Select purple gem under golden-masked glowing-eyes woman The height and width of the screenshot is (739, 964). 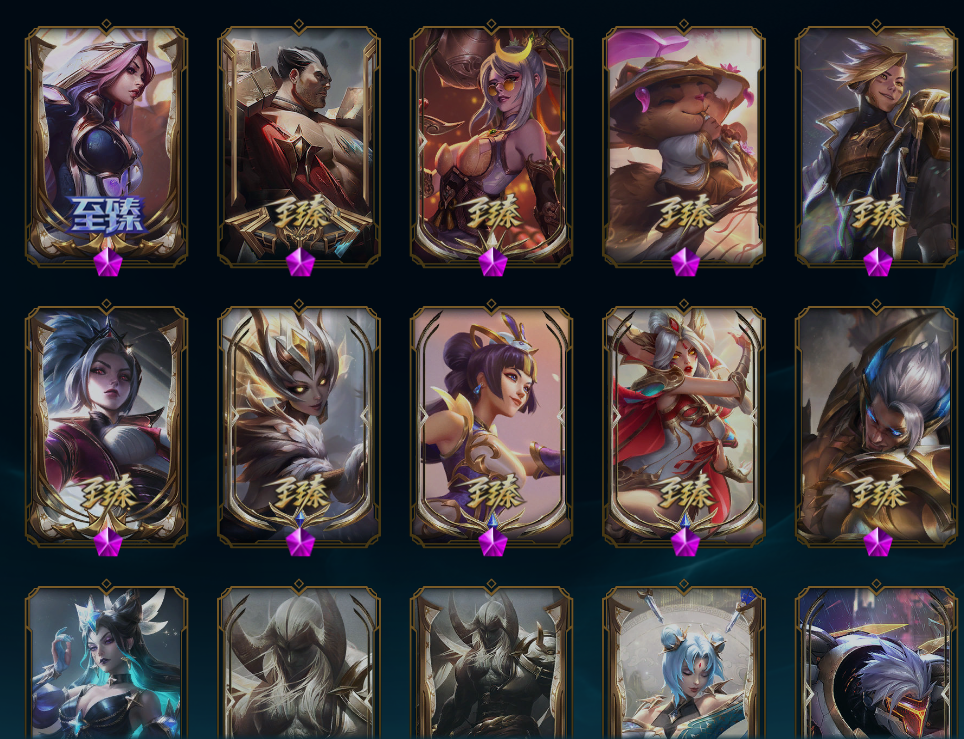(x=300, y=542)
